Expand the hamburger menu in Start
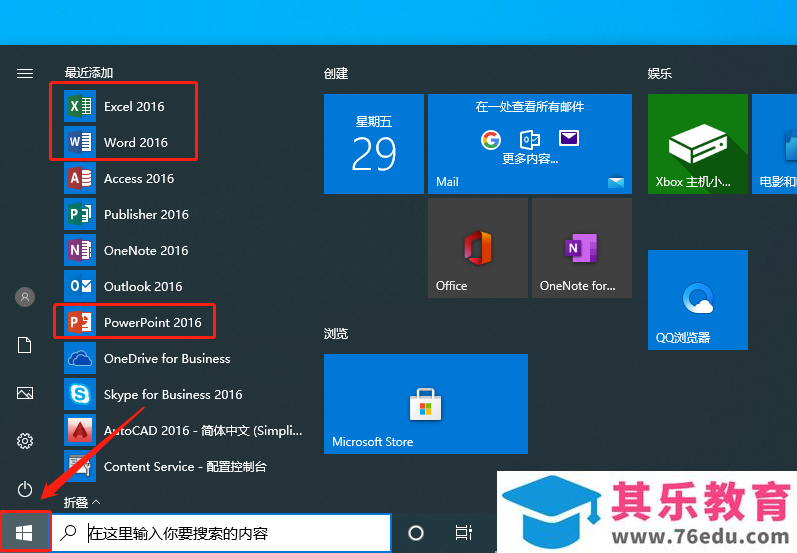797x553 pixels. [x=25, y=74]
